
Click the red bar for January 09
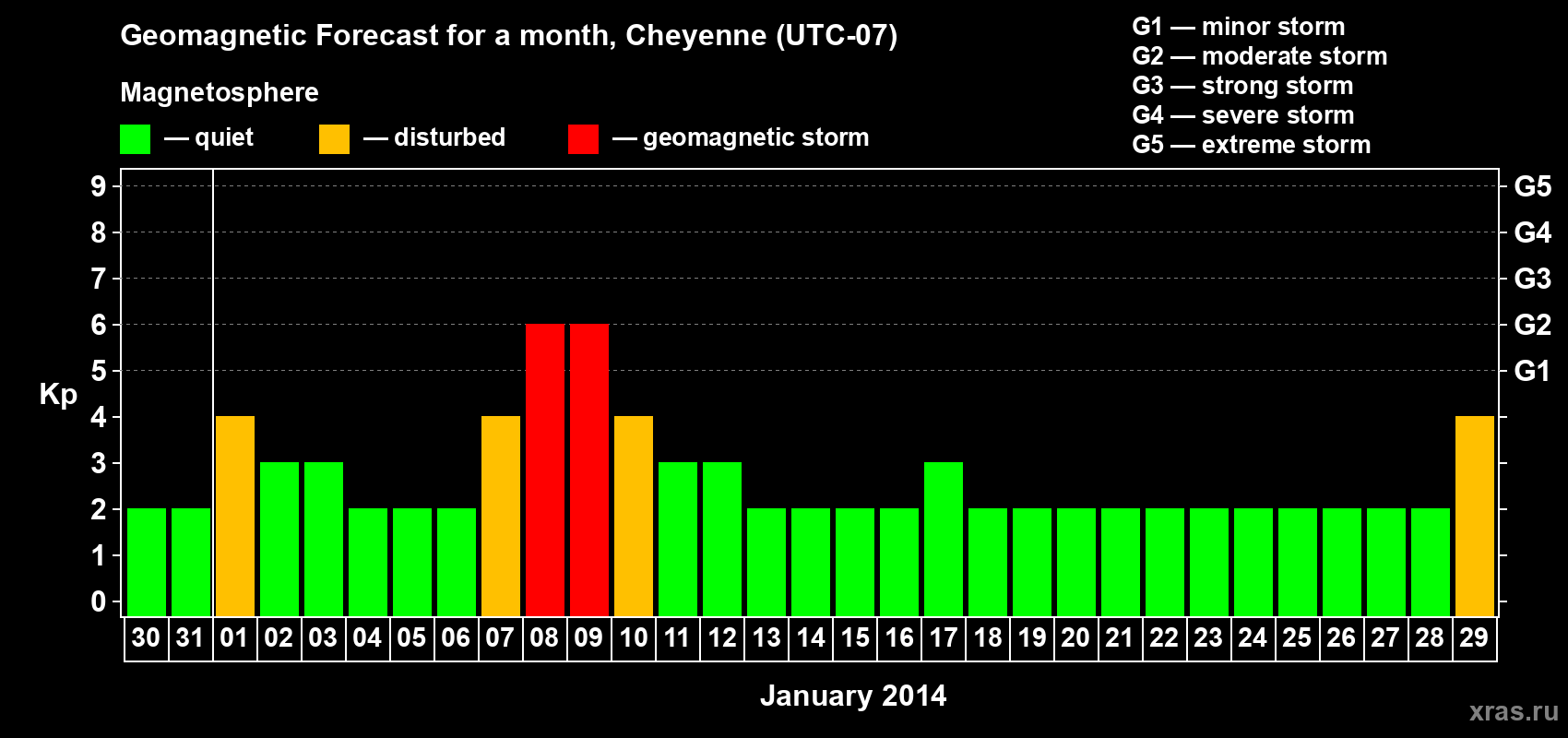tap(589, 470)
